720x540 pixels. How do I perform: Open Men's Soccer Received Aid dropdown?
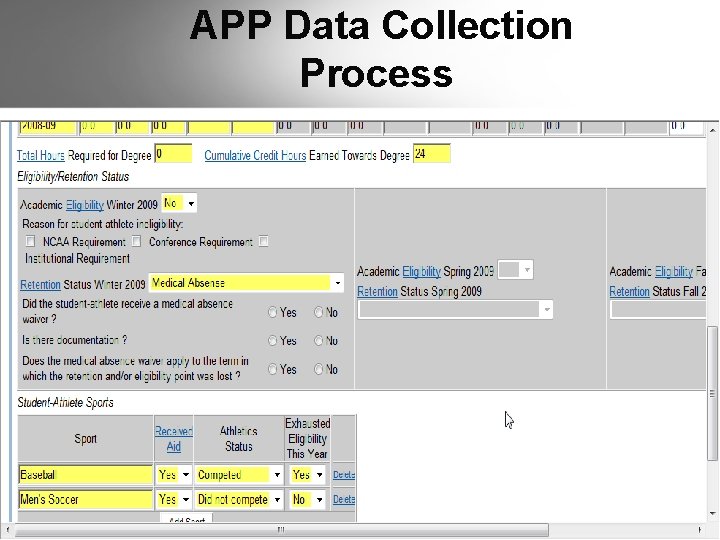(x=174, y=499)
